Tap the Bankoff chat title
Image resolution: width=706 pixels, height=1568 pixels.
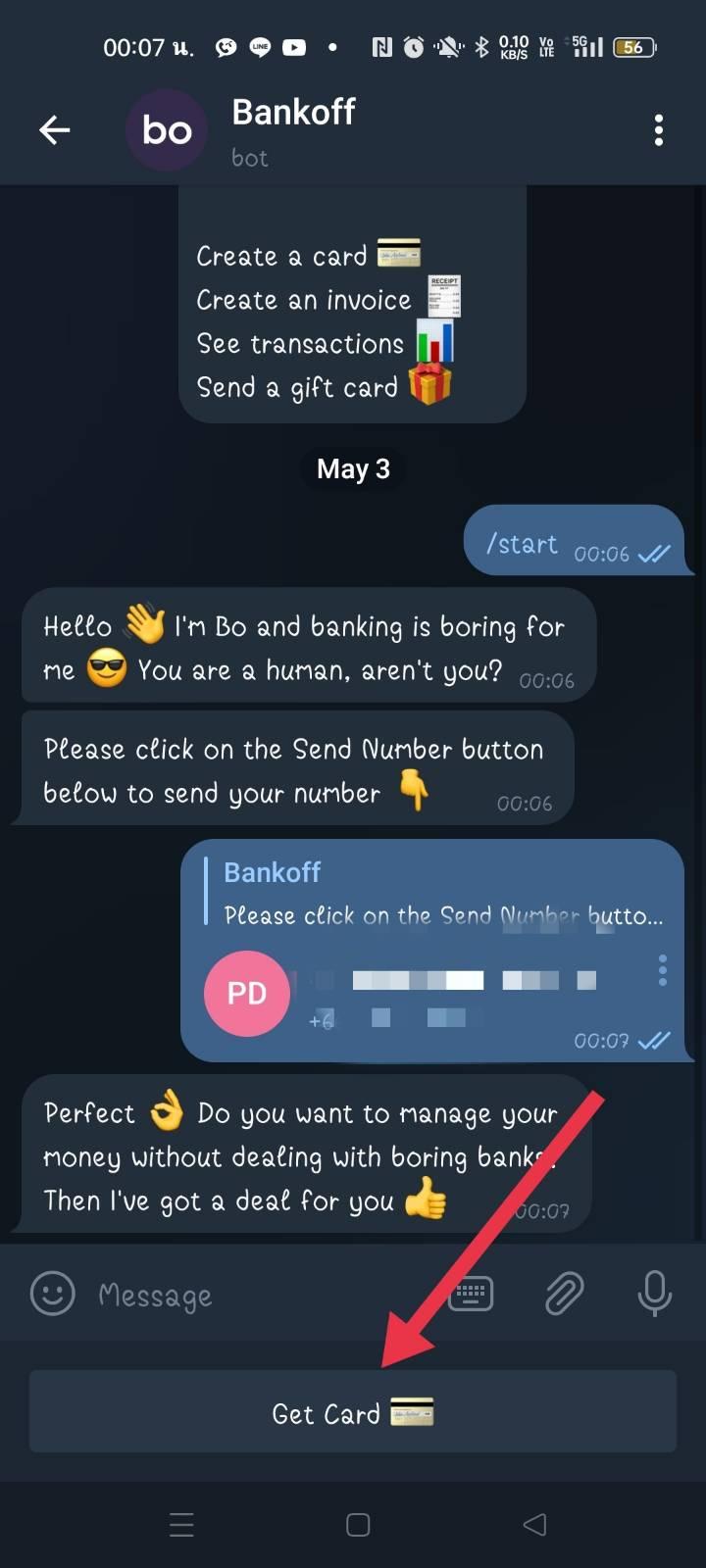293,112
